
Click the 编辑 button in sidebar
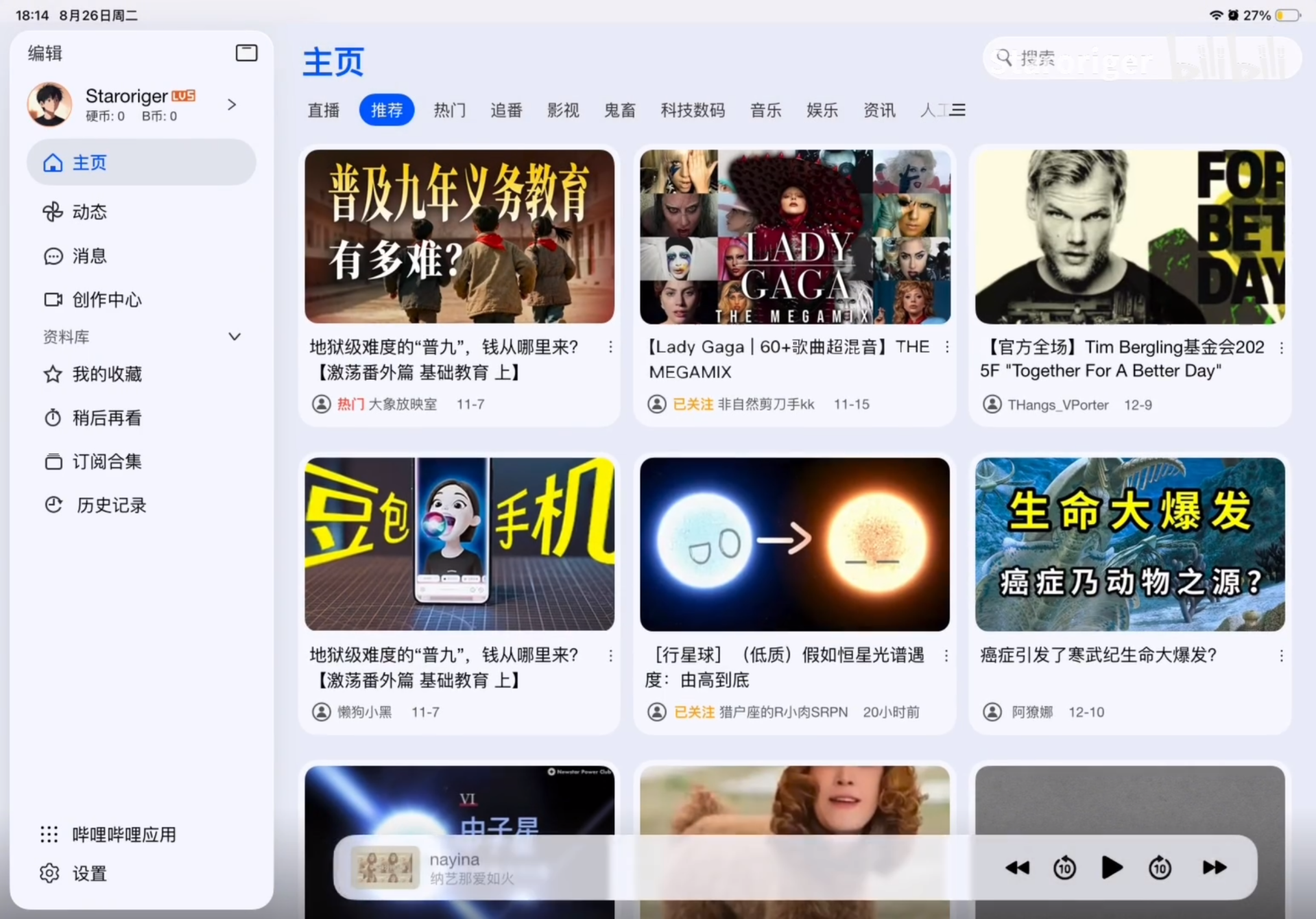coord(45,53)
